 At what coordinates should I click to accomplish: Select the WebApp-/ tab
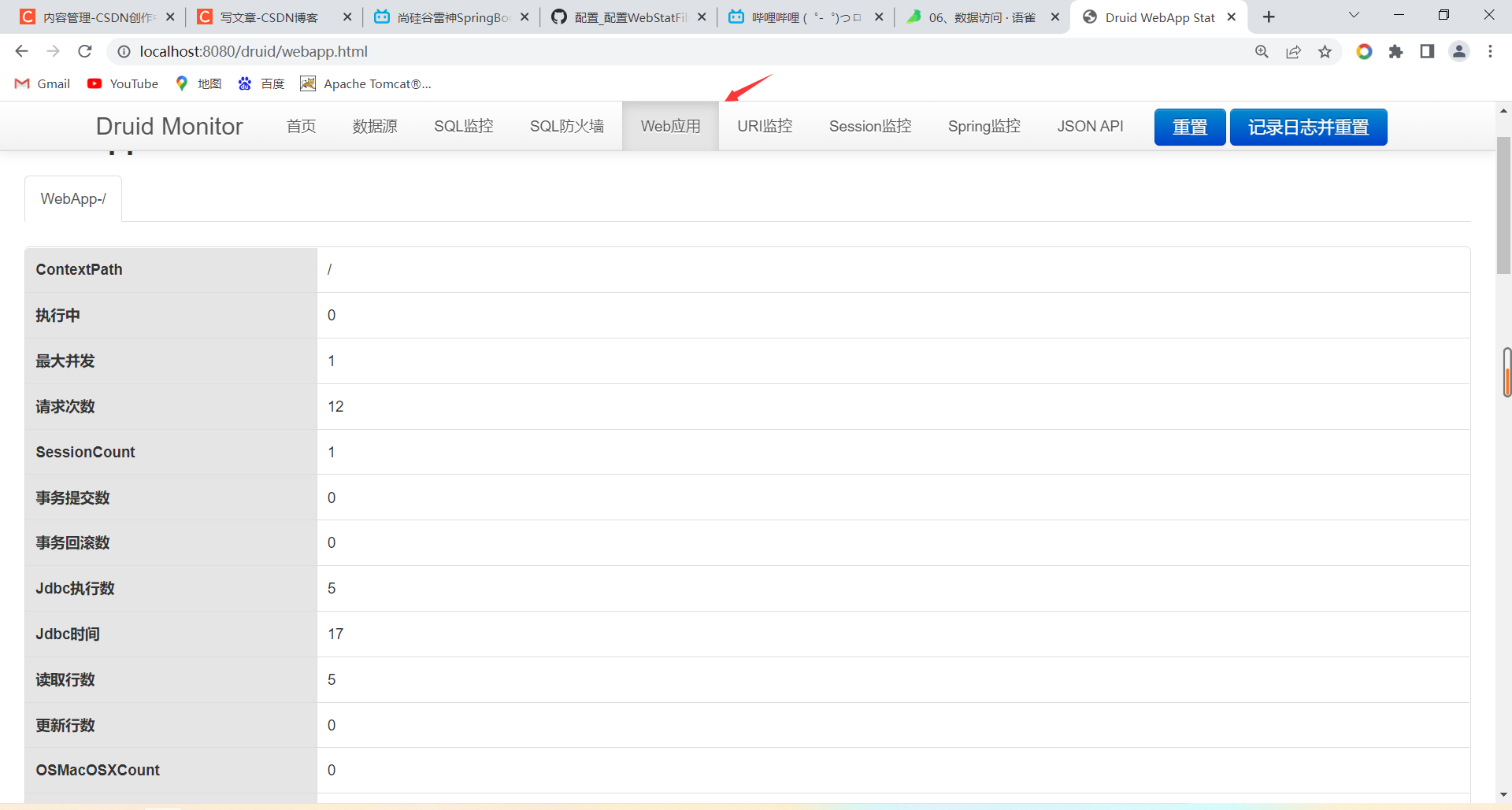coord(73,198)
